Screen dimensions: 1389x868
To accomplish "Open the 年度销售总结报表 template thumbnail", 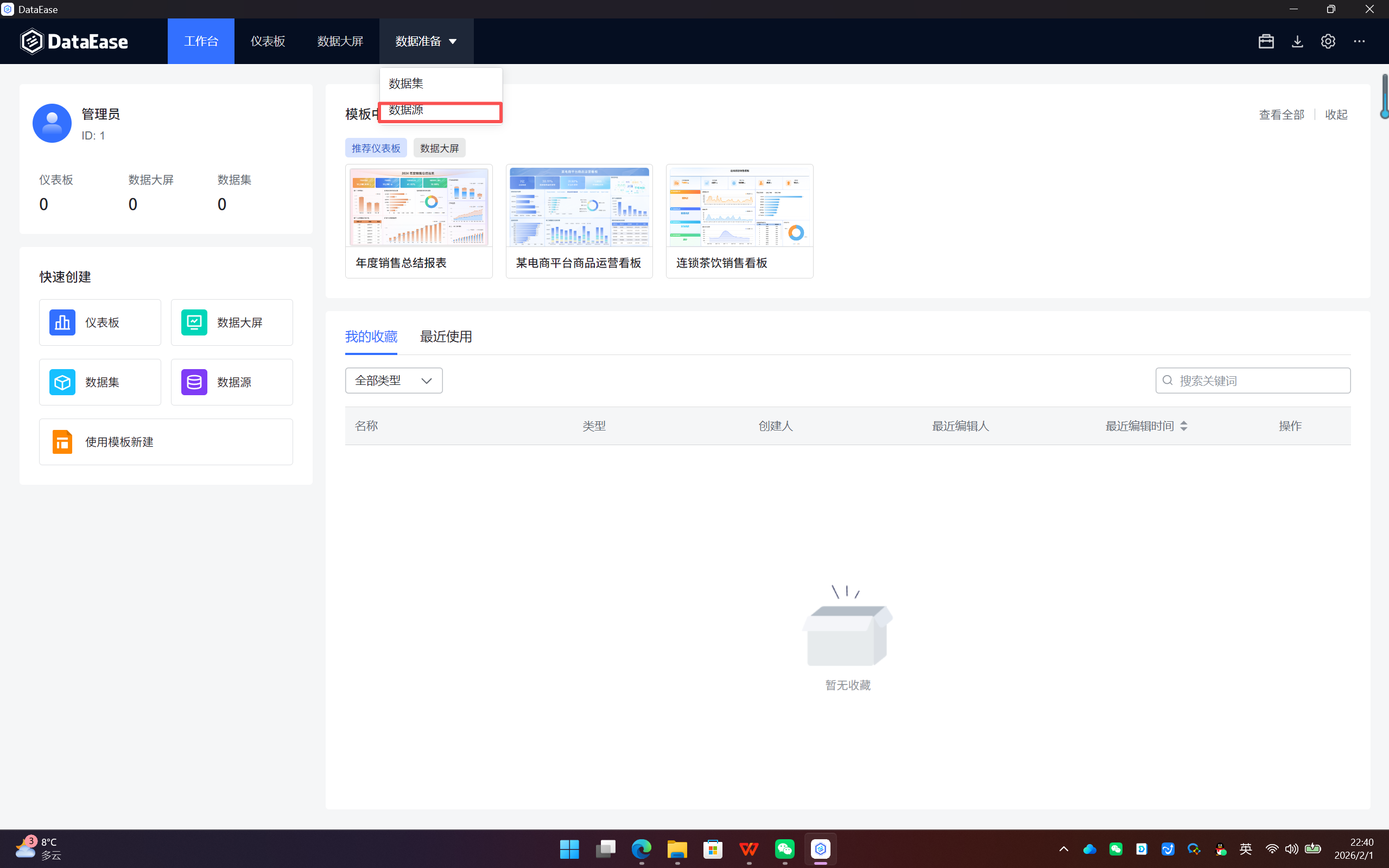I will point(418,207).
